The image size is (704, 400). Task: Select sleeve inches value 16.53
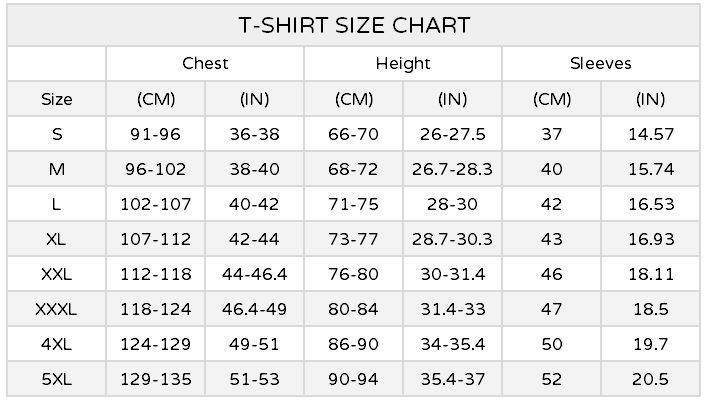point(651,204)
